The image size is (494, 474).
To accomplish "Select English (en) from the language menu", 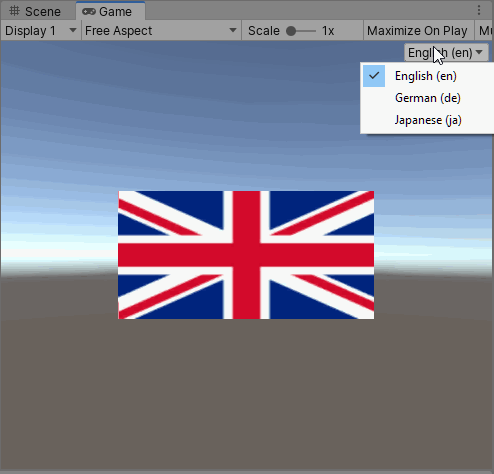I will [x=427, y=76].
